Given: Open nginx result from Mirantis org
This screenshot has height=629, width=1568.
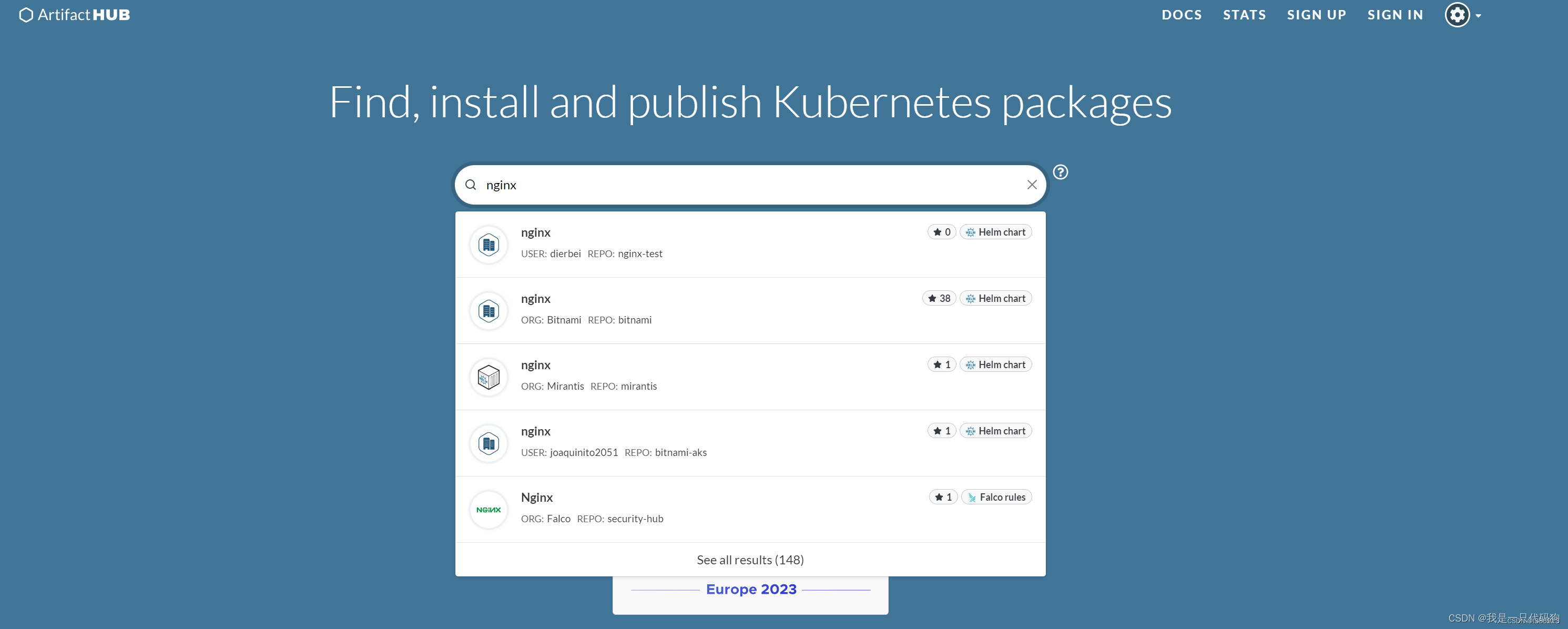Looking at the screenshot, I should coord(750,377).
